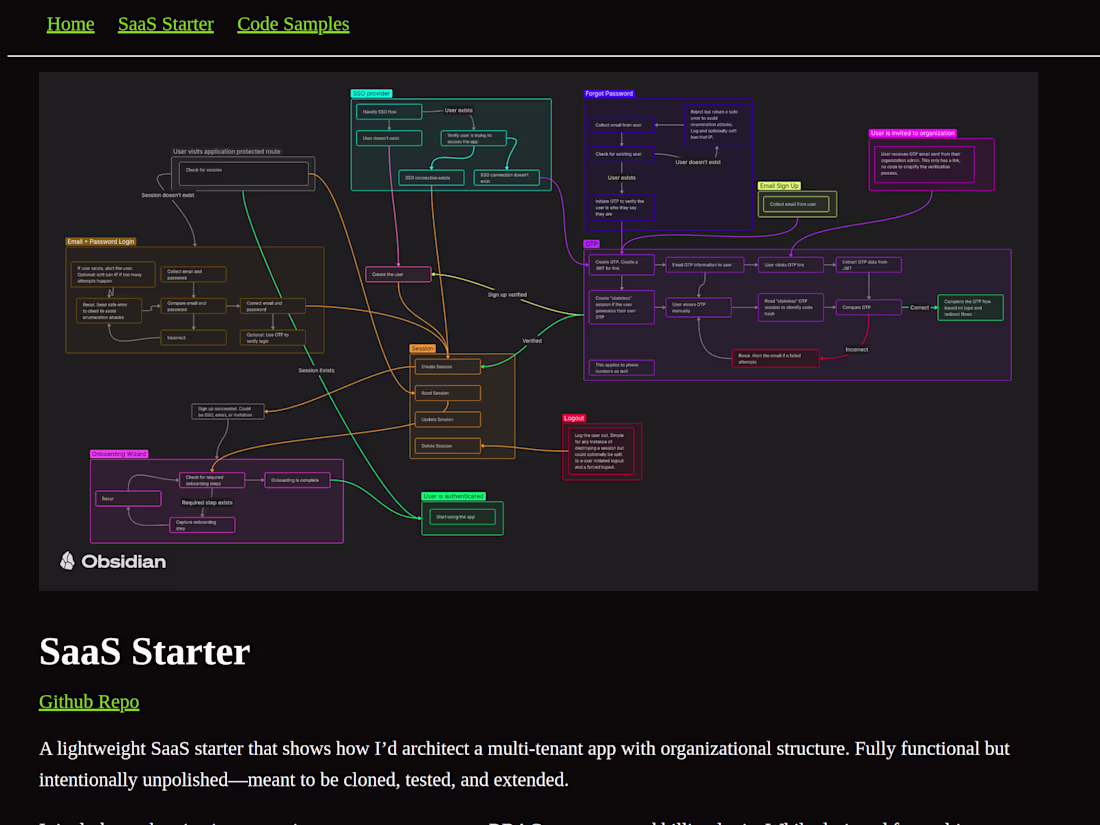Image resolution: width=1100 pixels, height=825 pixels.
Task: Open the Github Repo link
Action: click(x=89, y=701)
